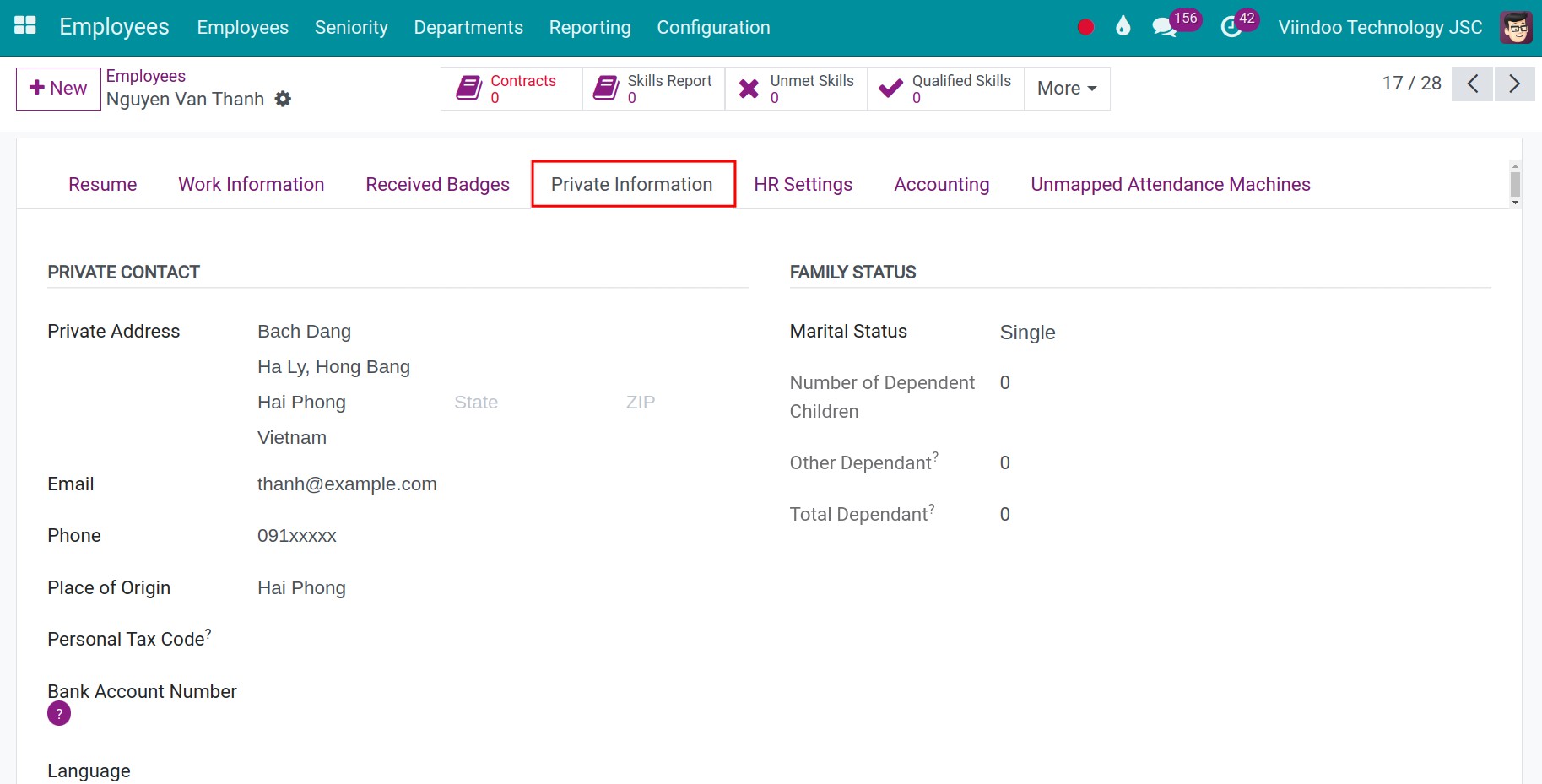
Task: Switch to the HR Settings tab
Action: coord(803,184)
